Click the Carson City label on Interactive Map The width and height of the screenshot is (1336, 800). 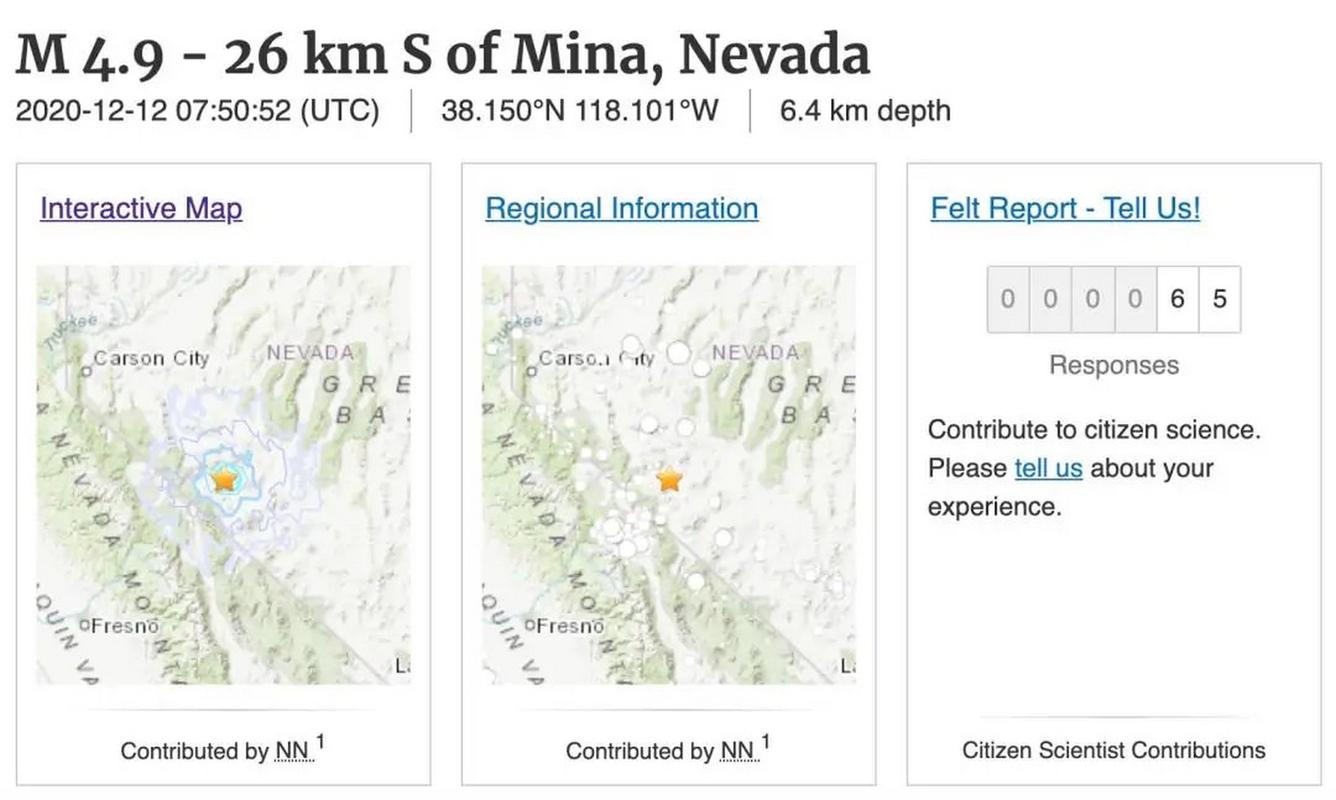click(x=151, y=358)
